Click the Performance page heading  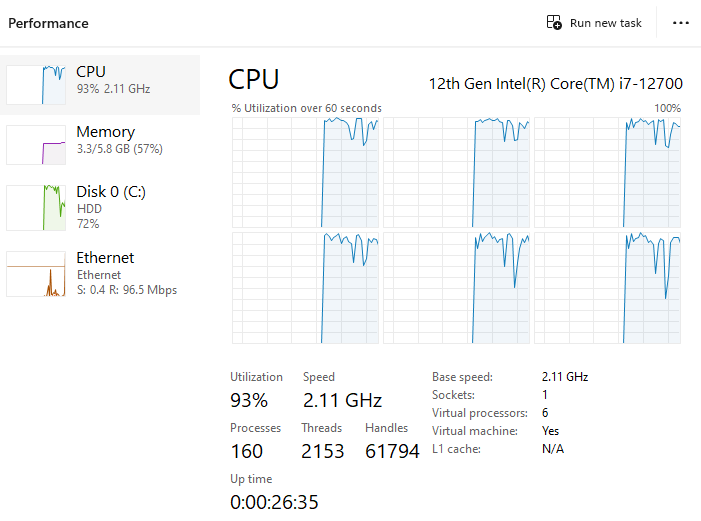(x=48, y=23)
